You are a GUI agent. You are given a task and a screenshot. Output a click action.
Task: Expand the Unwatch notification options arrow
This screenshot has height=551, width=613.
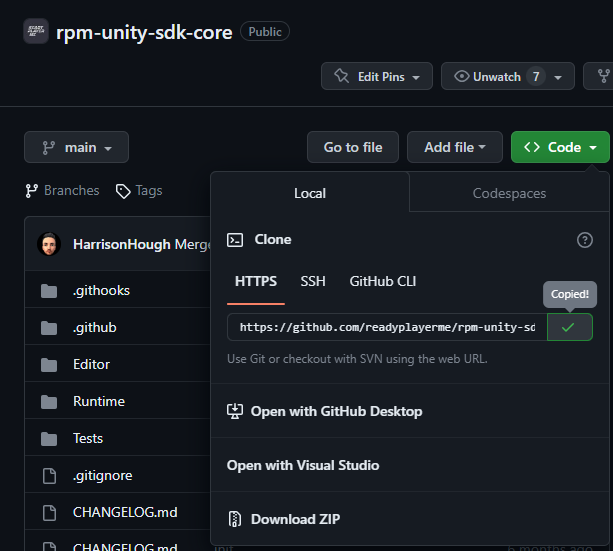coord(558,77)
